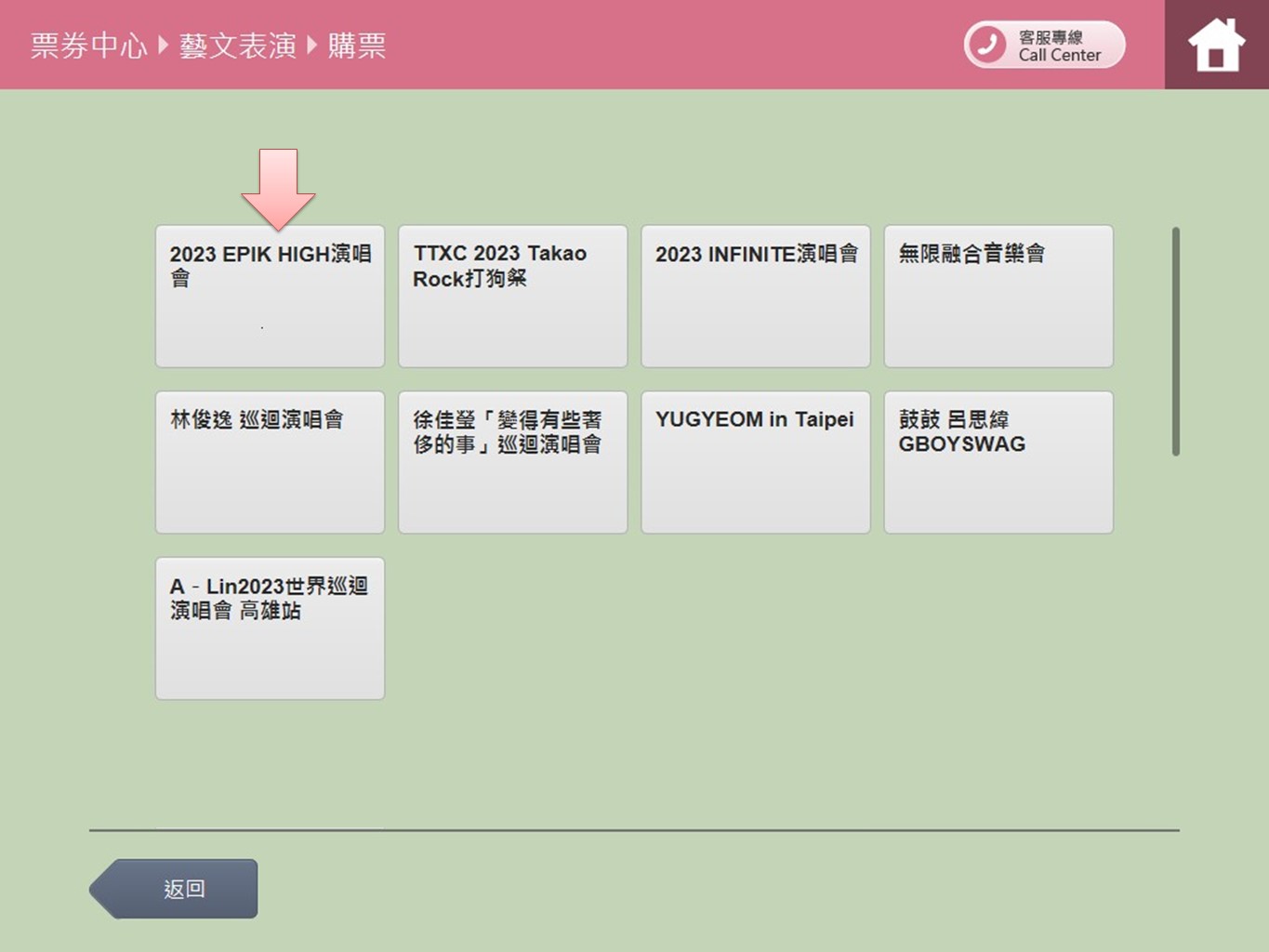Click the pink down arrow indicator
The width and height of the screenshot is (1269, 952).
[278, 188]
